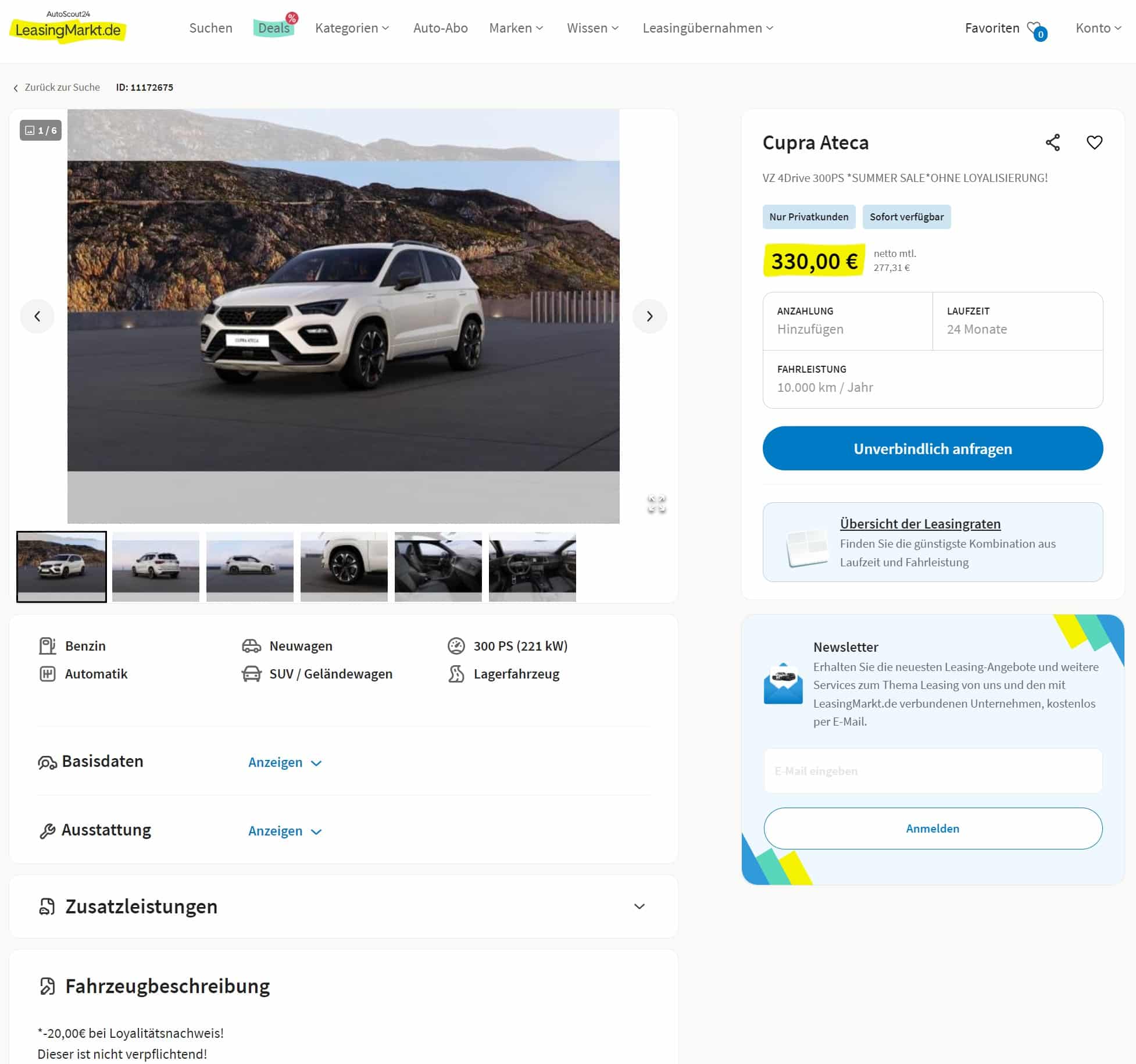Select fifth thumbnail showing interior seats
Viewport: 1136px width, 1064px height.
tap(438, 567)
